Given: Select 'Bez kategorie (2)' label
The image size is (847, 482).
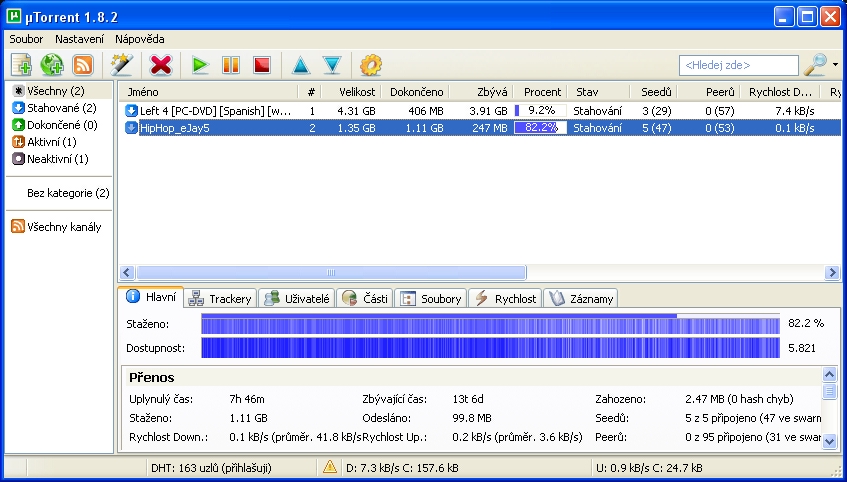Looking at the screenshot, I should [x=68, y=193].
